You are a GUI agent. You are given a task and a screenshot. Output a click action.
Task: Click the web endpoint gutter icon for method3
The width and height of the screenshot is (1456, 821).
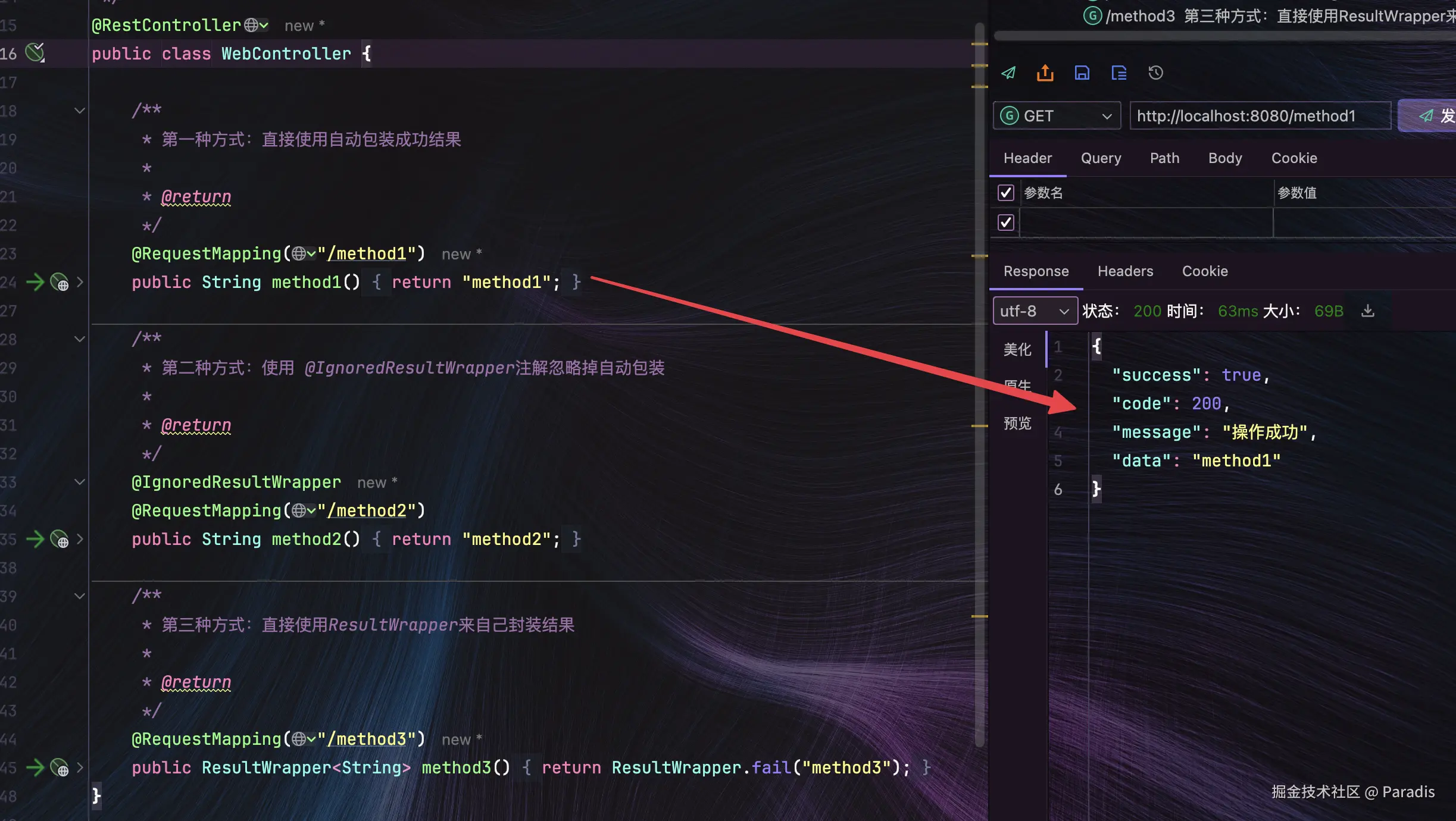59,768
